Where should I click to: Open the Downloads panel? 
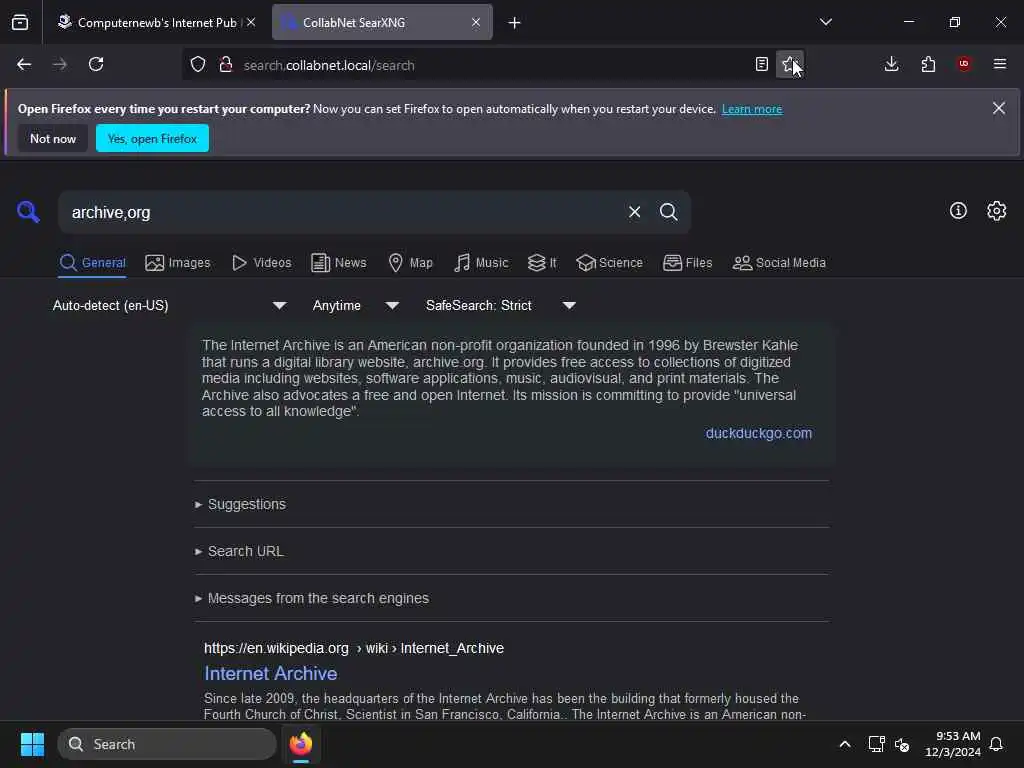[x=891, y=65]
